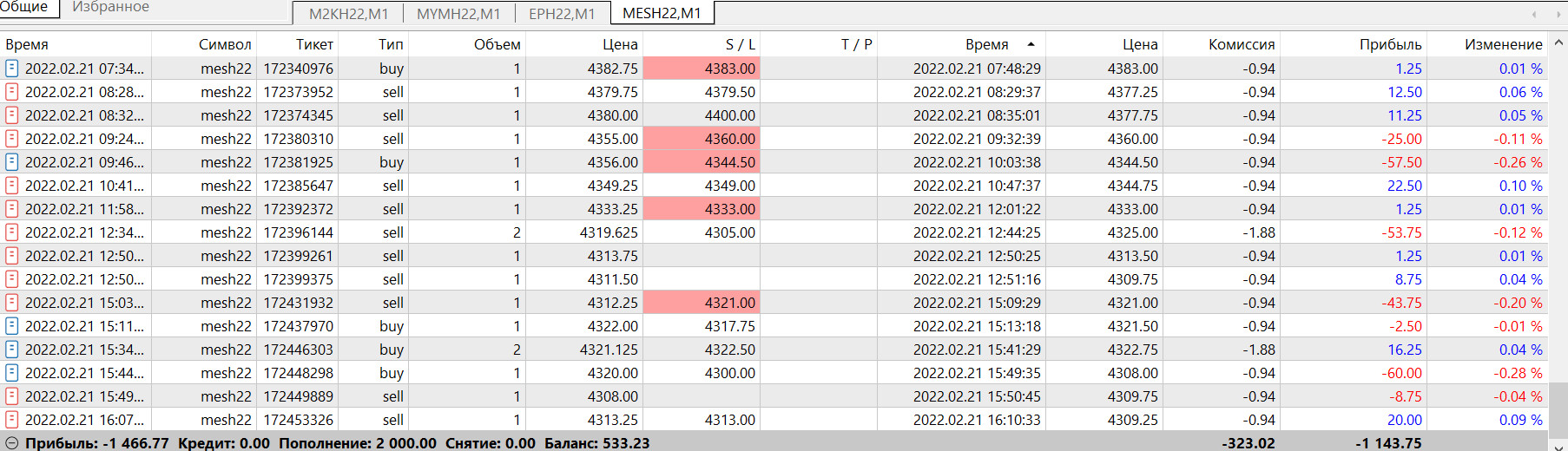Sort trades by Комиссия column header
Screen dimensions: 1568x451
click(x=1241, y=44)
